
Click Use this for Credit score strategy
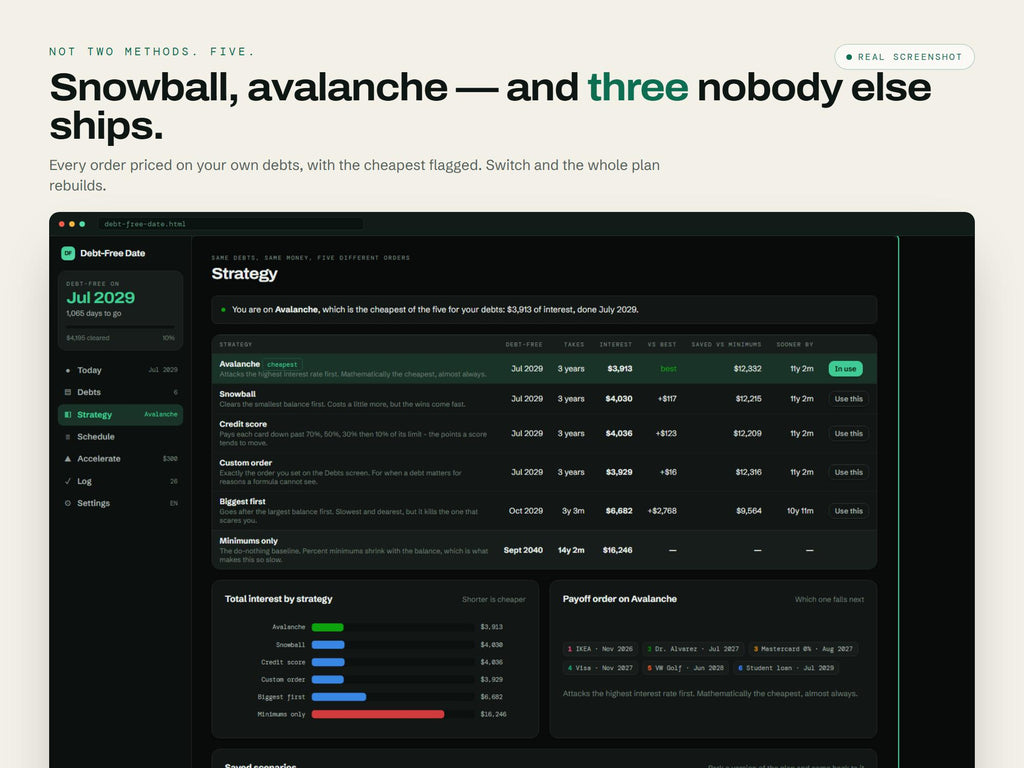point(848,434)
